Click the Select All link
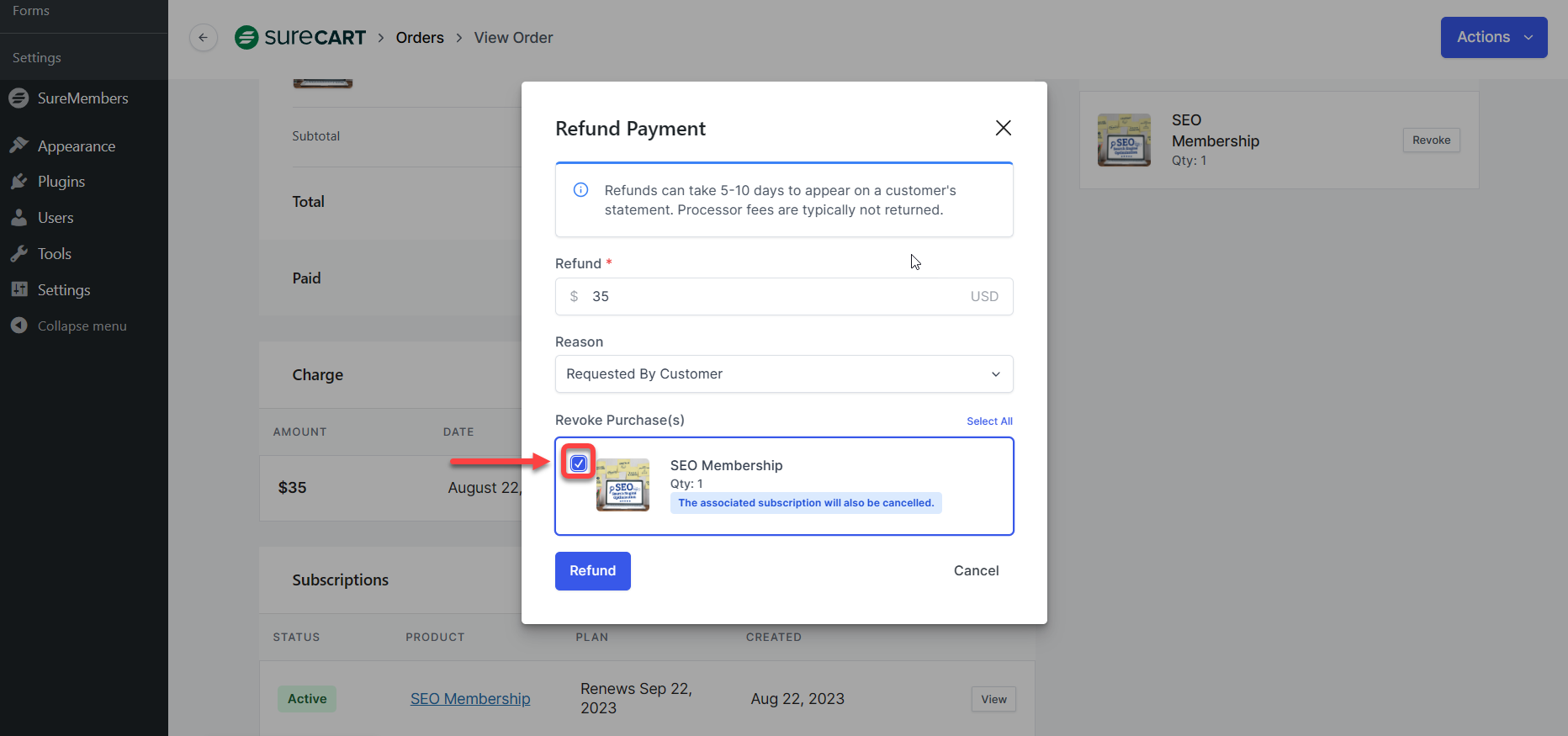 pyautogui.click(x=989, y=421)
